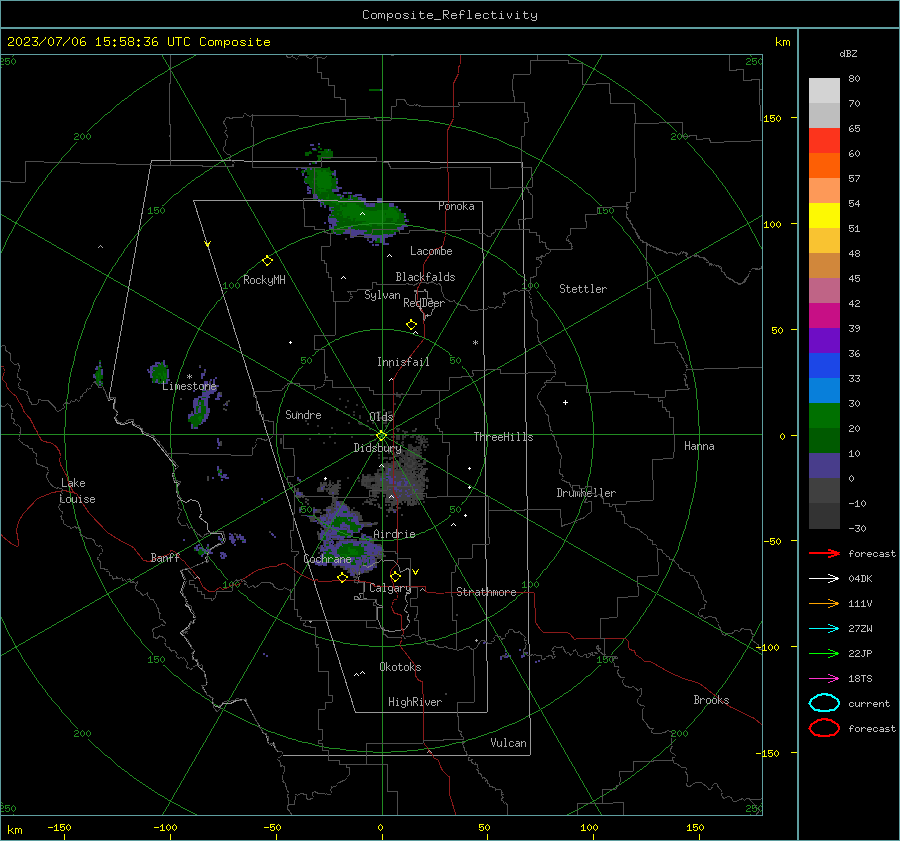Screen dimensions: 900x841
Task: Select the Blackfalds label
Action: 425,277
